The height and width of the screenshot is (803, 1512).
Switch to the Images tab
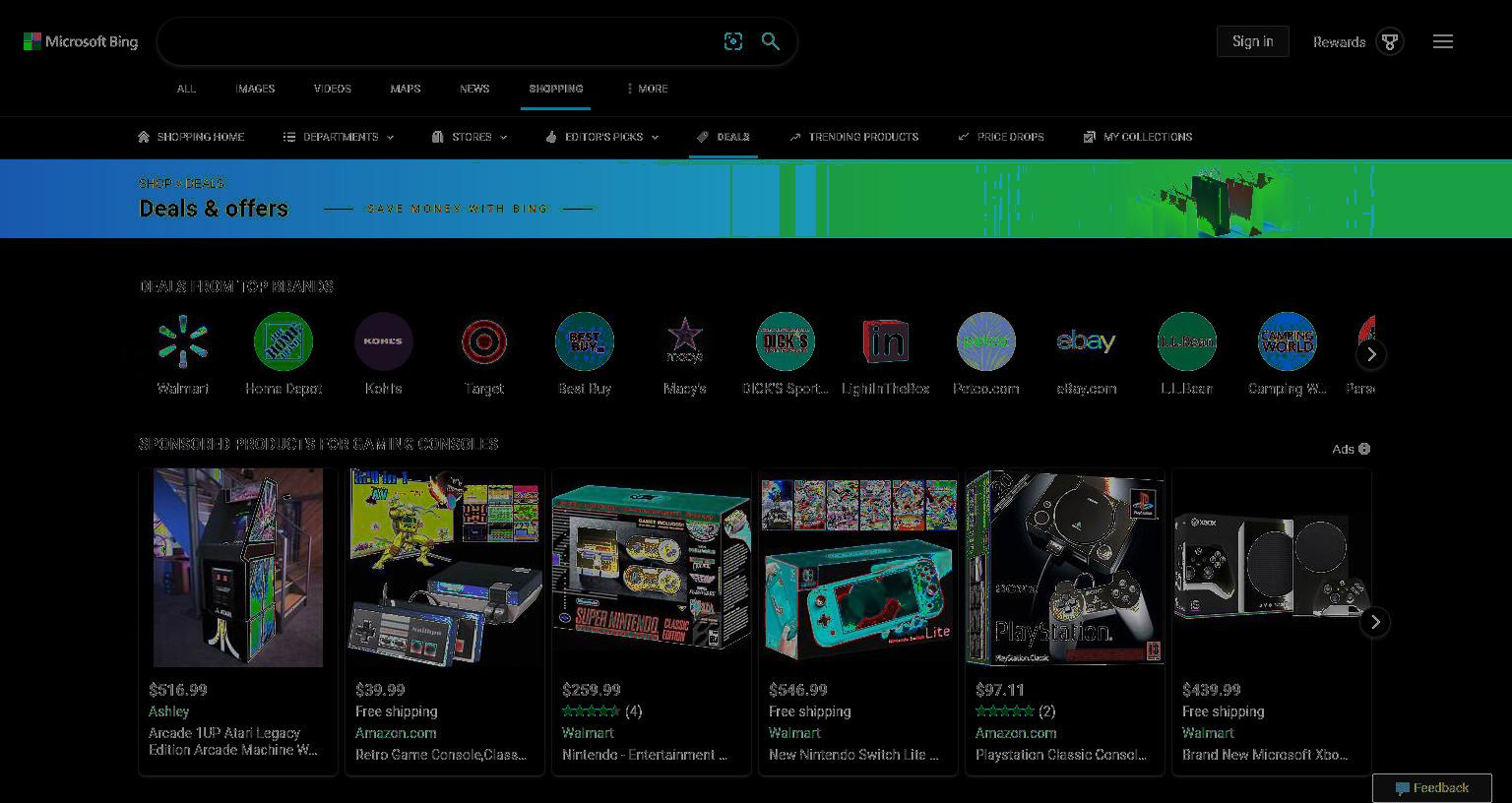tap(255, 89)
